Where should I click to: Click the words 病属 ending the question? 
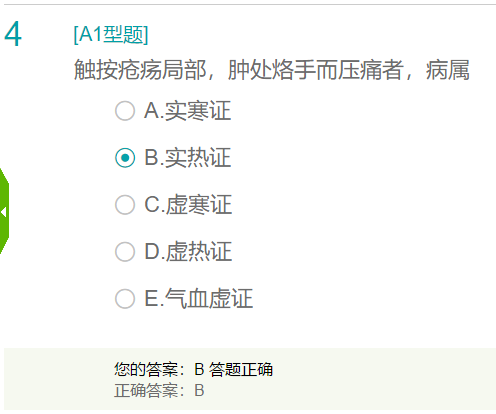click(x=448, y=70)
